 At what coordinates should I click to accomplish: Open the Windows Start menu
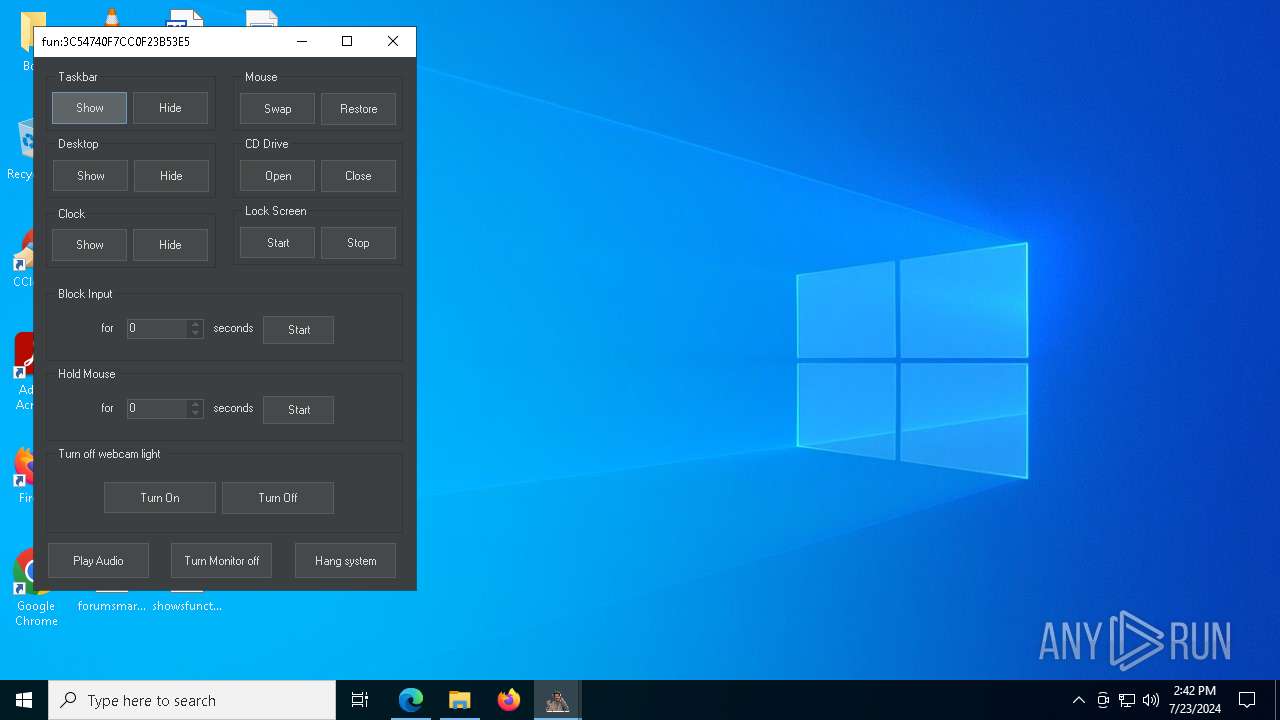pos(24,700)
